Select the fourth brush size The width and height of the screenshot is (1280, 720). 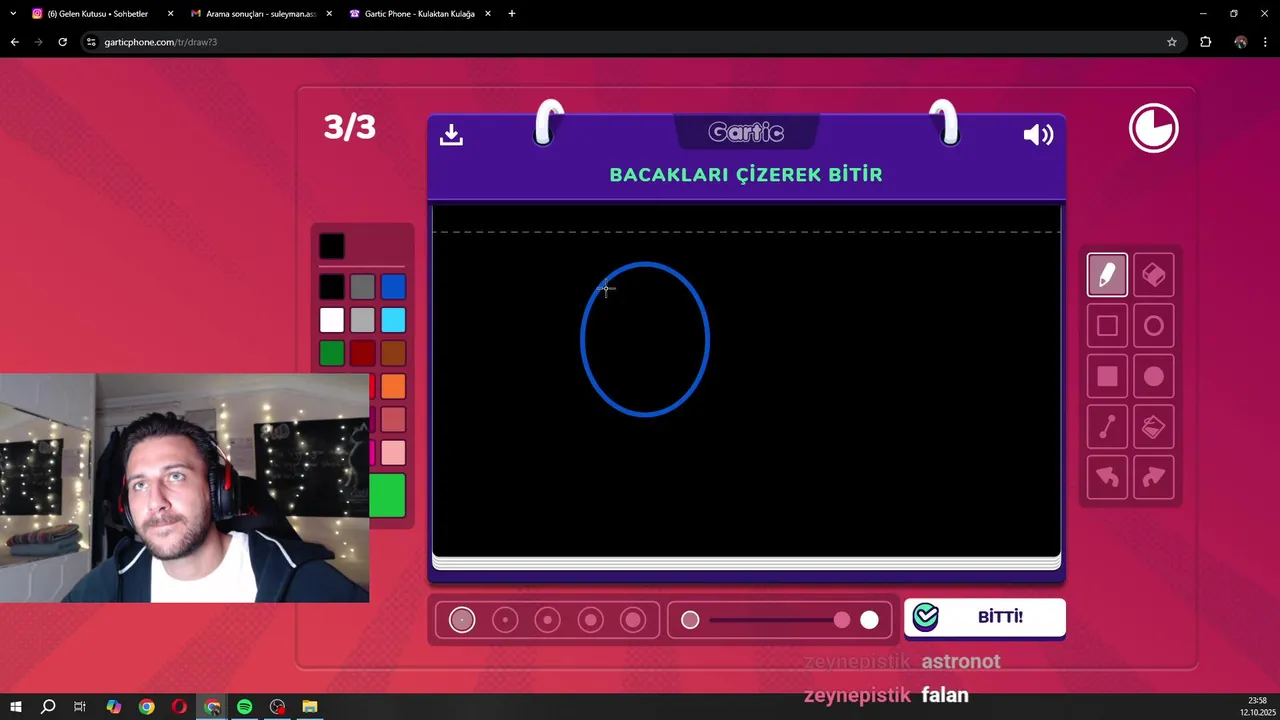tap(590, 620)
